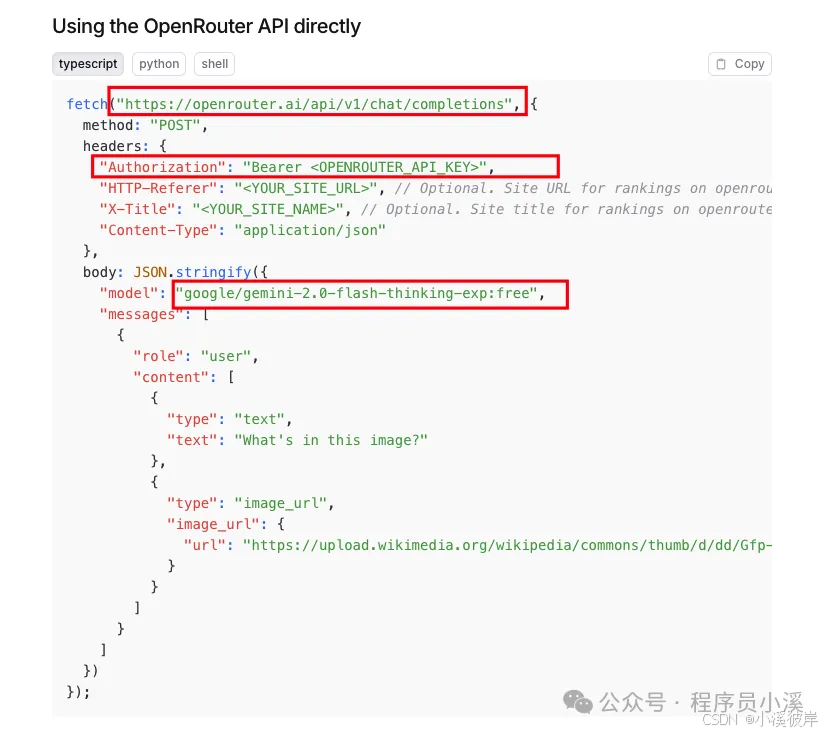Click the highlighted gemini-2.0-flash-thinking model name
This screenshot has height=735, width=830.
[x=370, y=293]
